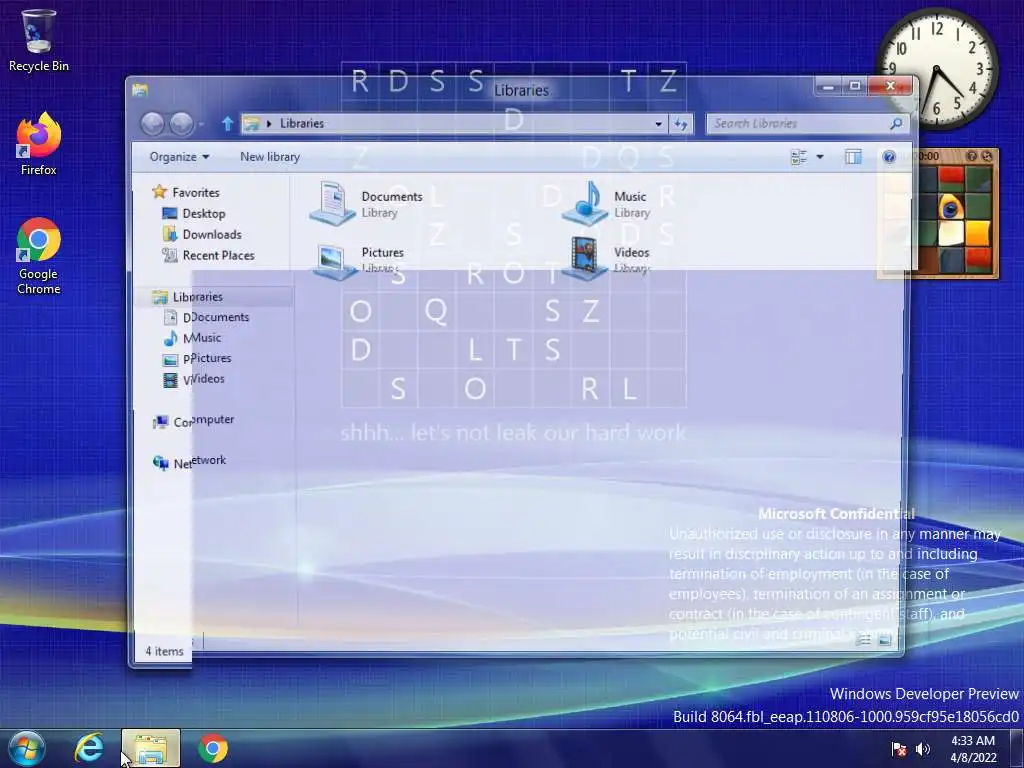Click the volume speaker tray icon

click(x=923, y=748)
